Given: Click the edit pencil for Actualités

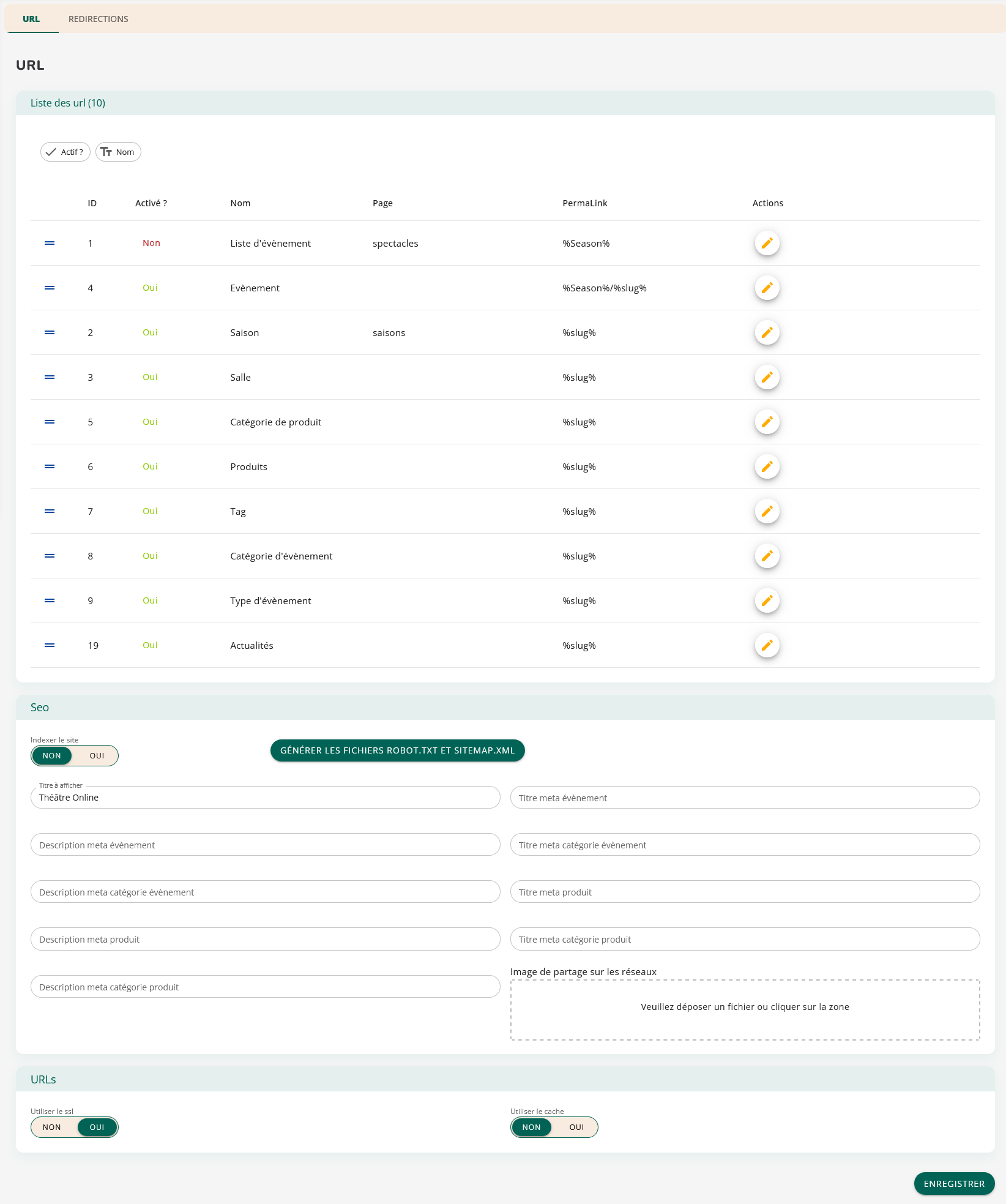Looking at the screenshot, I should tap(767, 645).
